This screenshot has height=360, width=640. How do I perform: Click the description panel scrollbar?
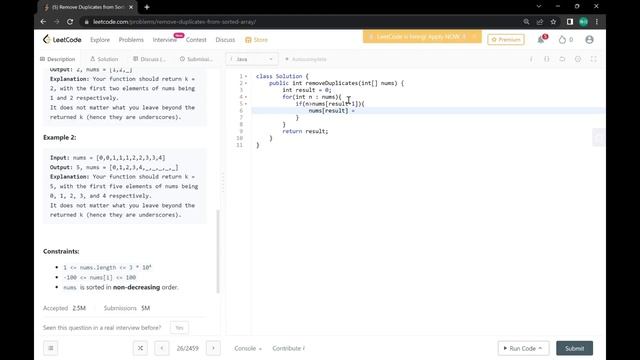[218, 251]
